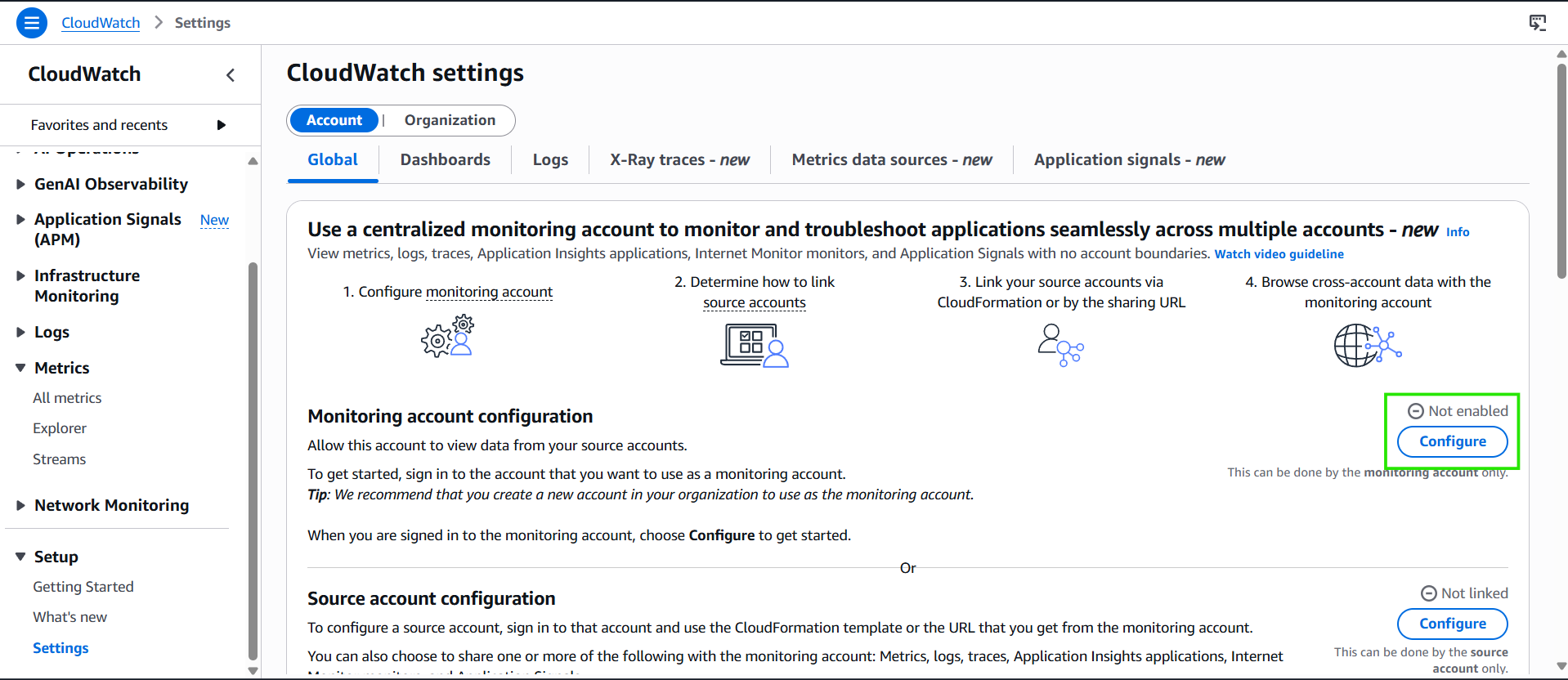Expand Application Signals (APM) section
Screen dimensions: 1568x680
[20, 219]
